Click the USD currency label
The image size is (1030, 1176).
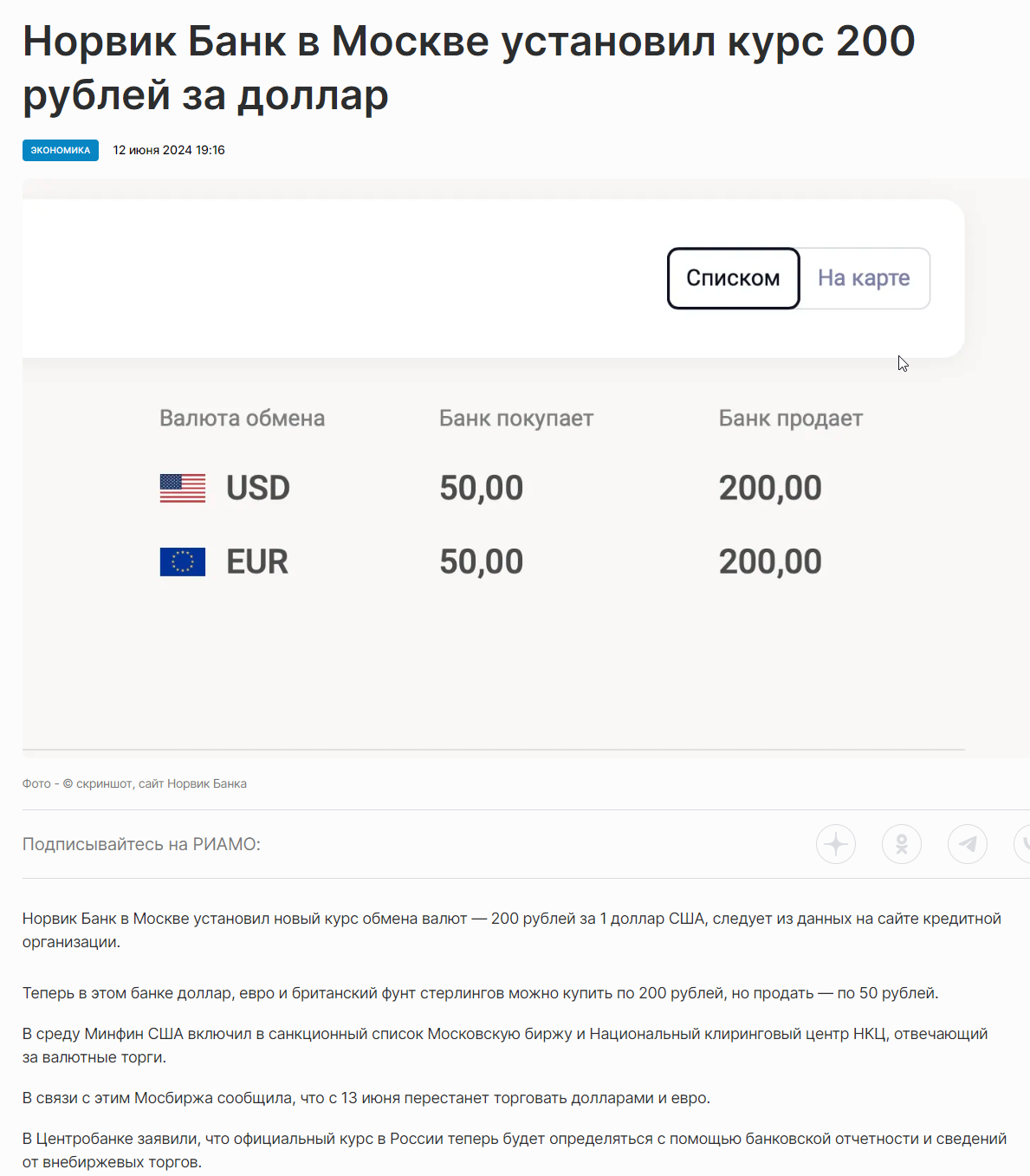(258, 488)
